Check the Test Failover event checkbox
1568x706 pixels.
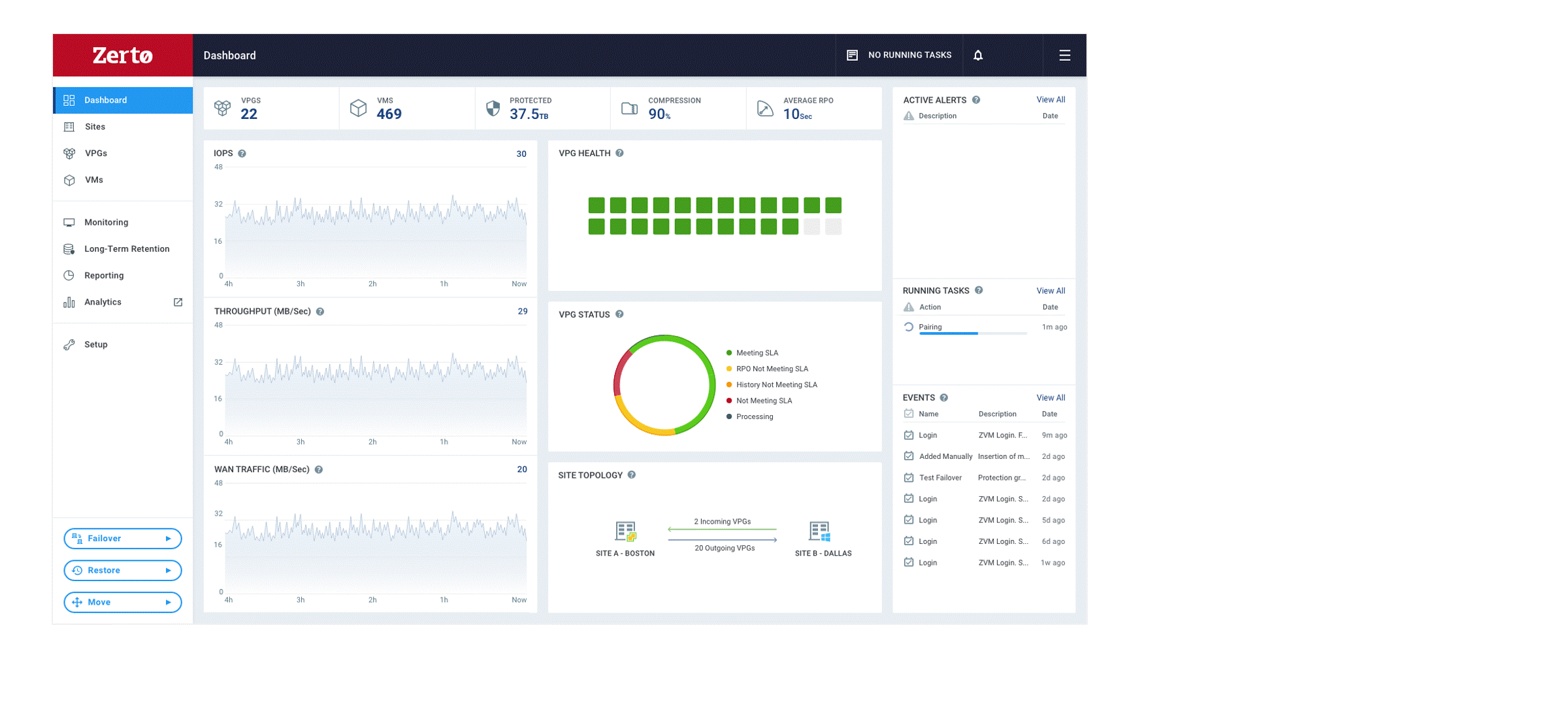908,478
